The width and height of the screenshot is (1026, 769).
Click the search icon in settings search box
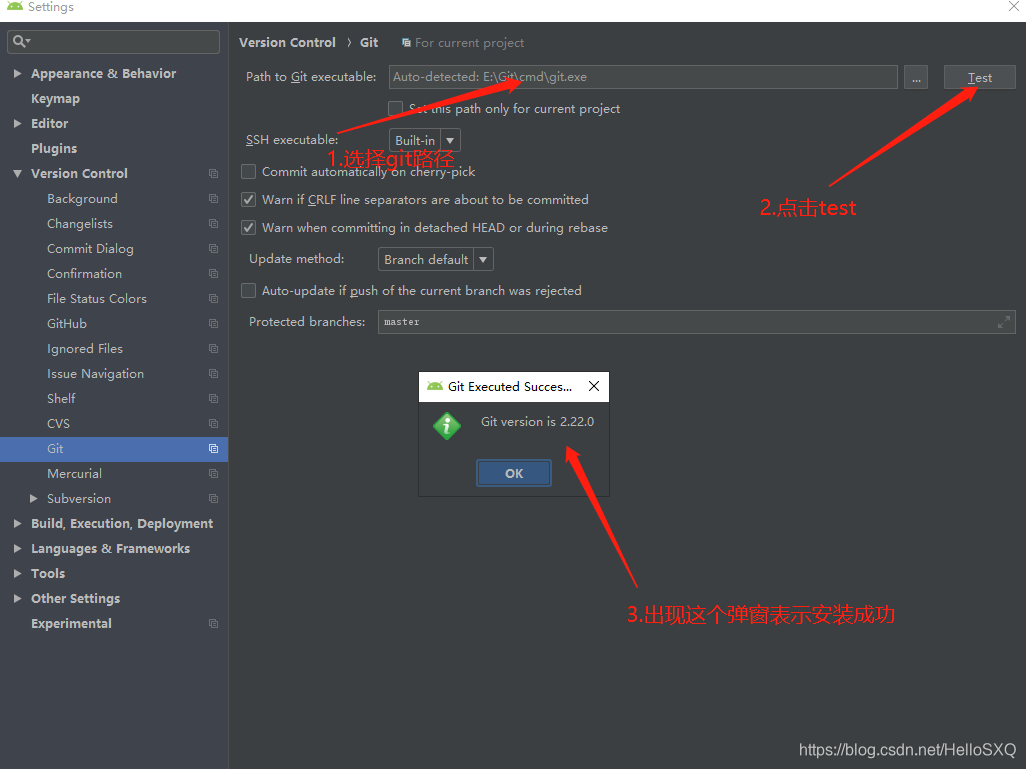click(x=20, y=42)
